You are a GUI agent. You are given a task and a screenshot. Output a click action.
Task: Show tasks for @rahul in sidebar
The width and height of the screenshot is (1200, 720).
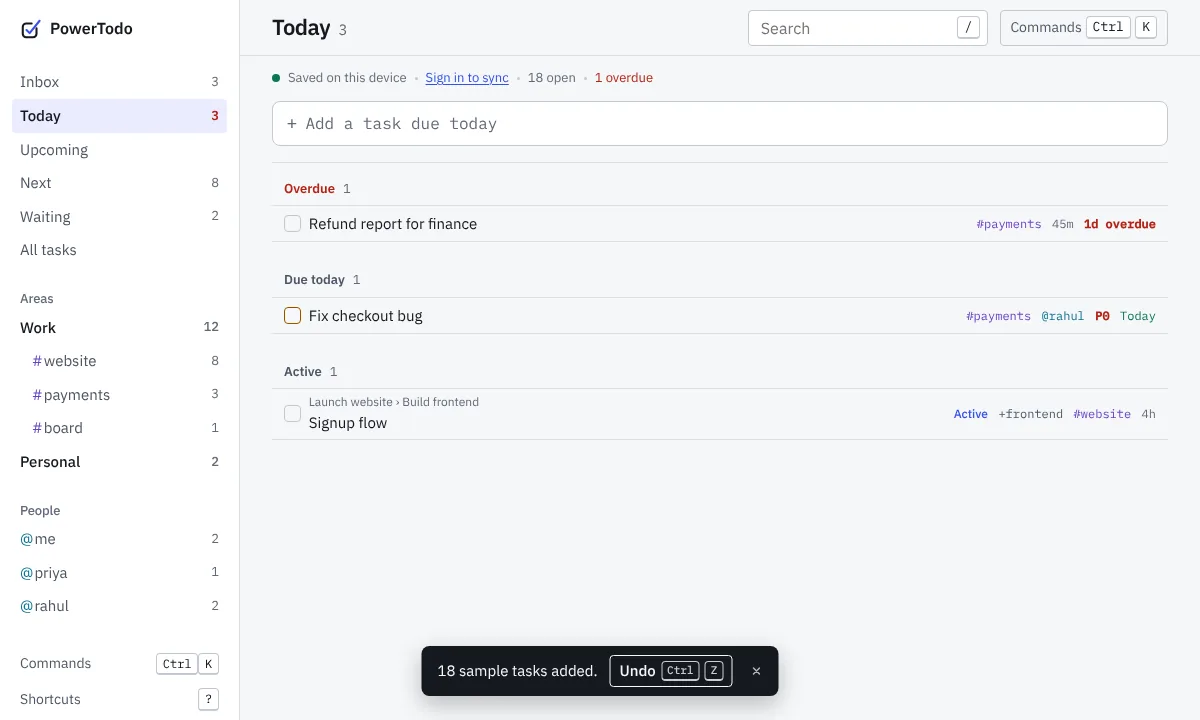(119, 606)
